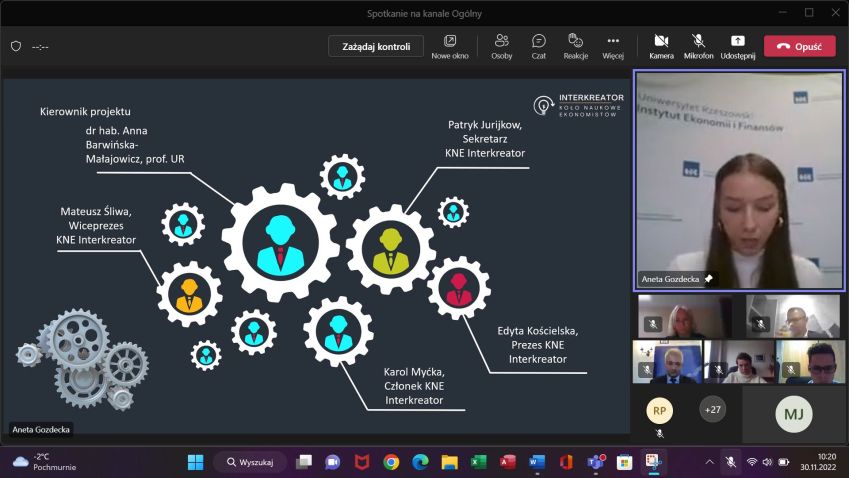Select the MJ participant tile
The height and width of the screenshot is (478, 849).
coord(794,413)
